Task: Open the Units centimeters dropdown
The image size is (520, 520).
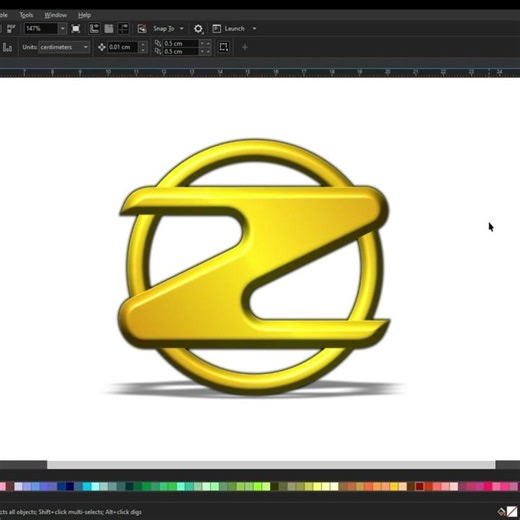Action: coord(64,47)
